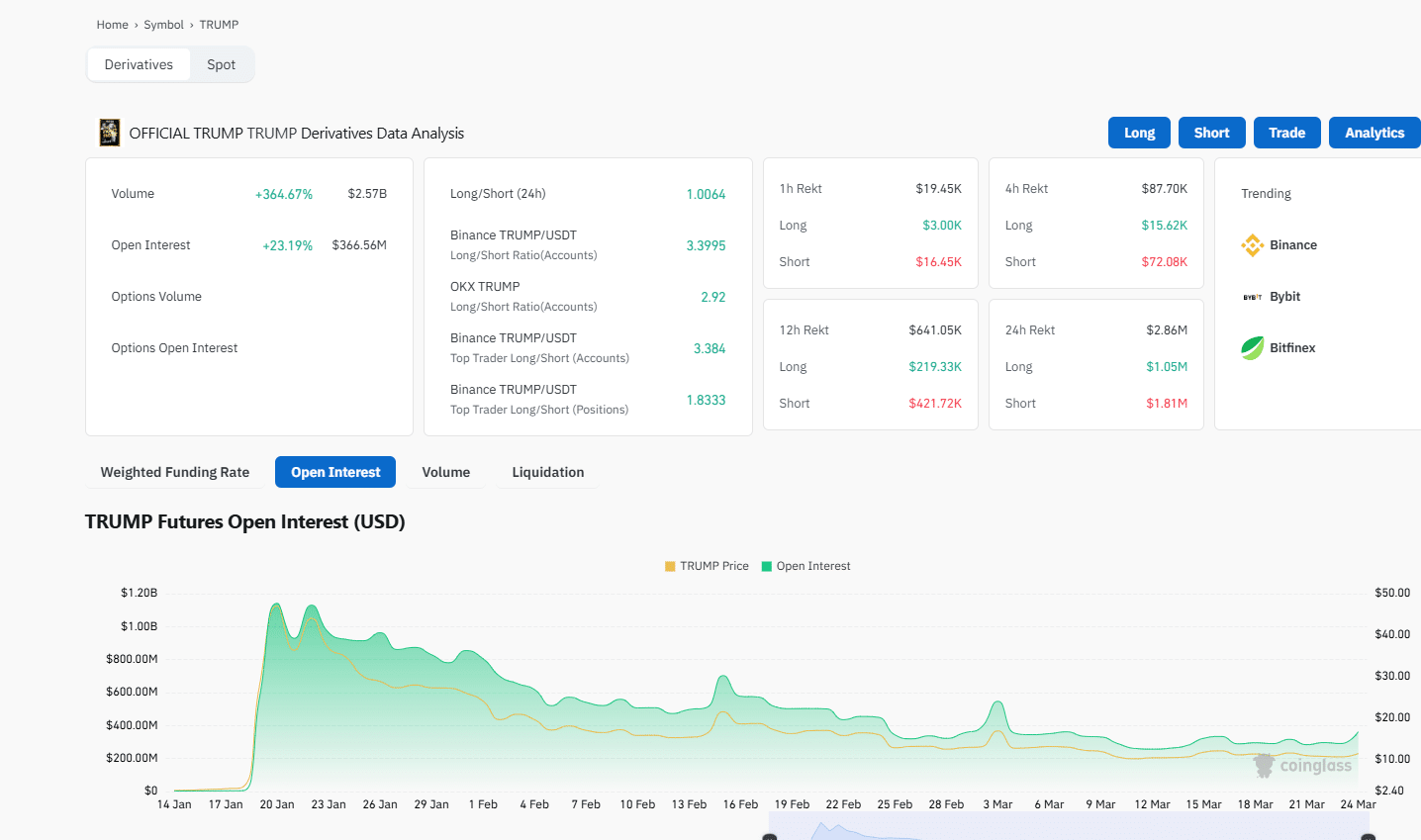This screenshot has height=840, width=1421.
Task: Toggle the Open Interest legend series
Action: coord(805,566)
